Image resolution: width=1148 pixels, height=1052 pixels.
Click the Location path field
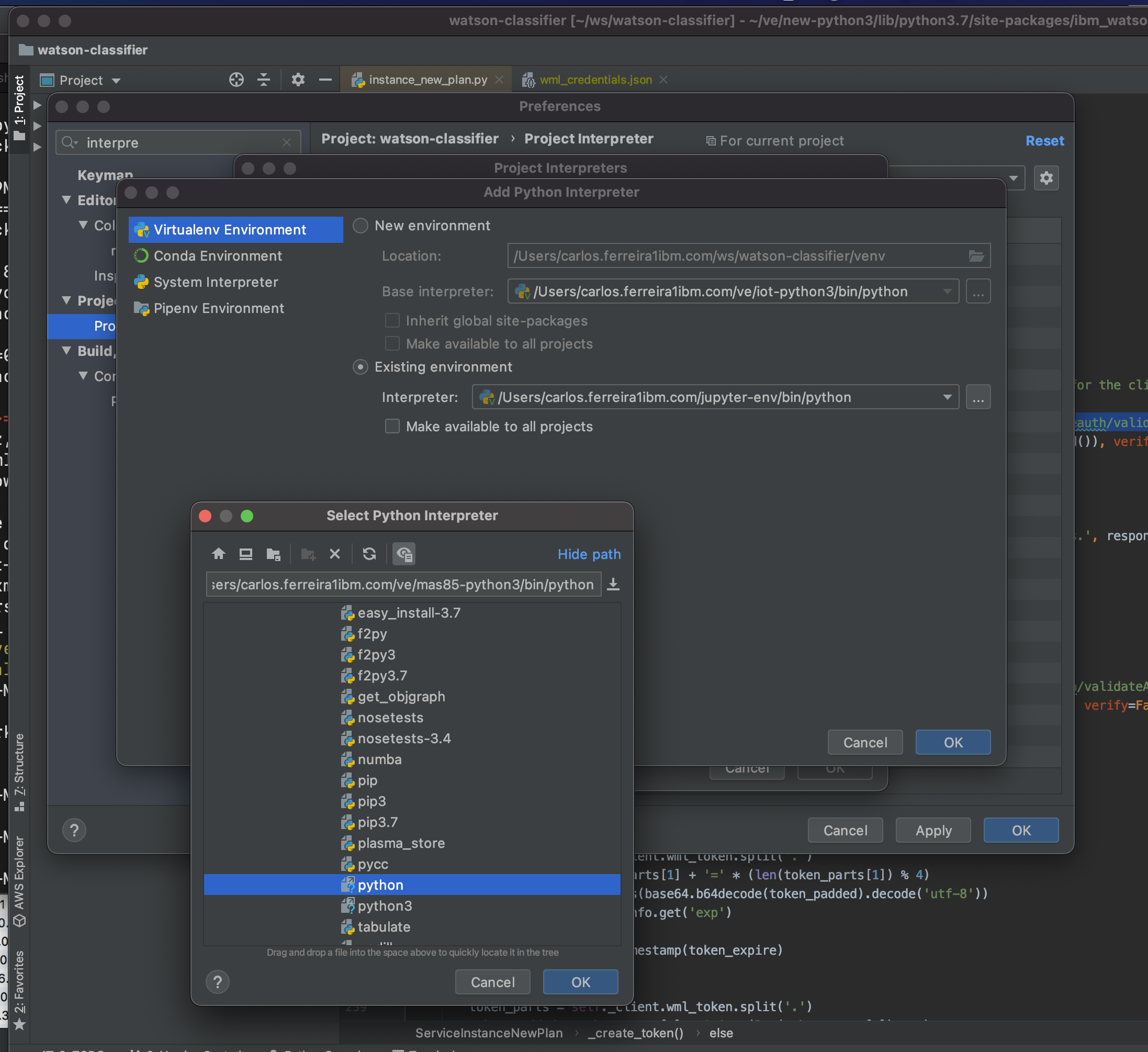pyautogui.click(x=749, y=256)
